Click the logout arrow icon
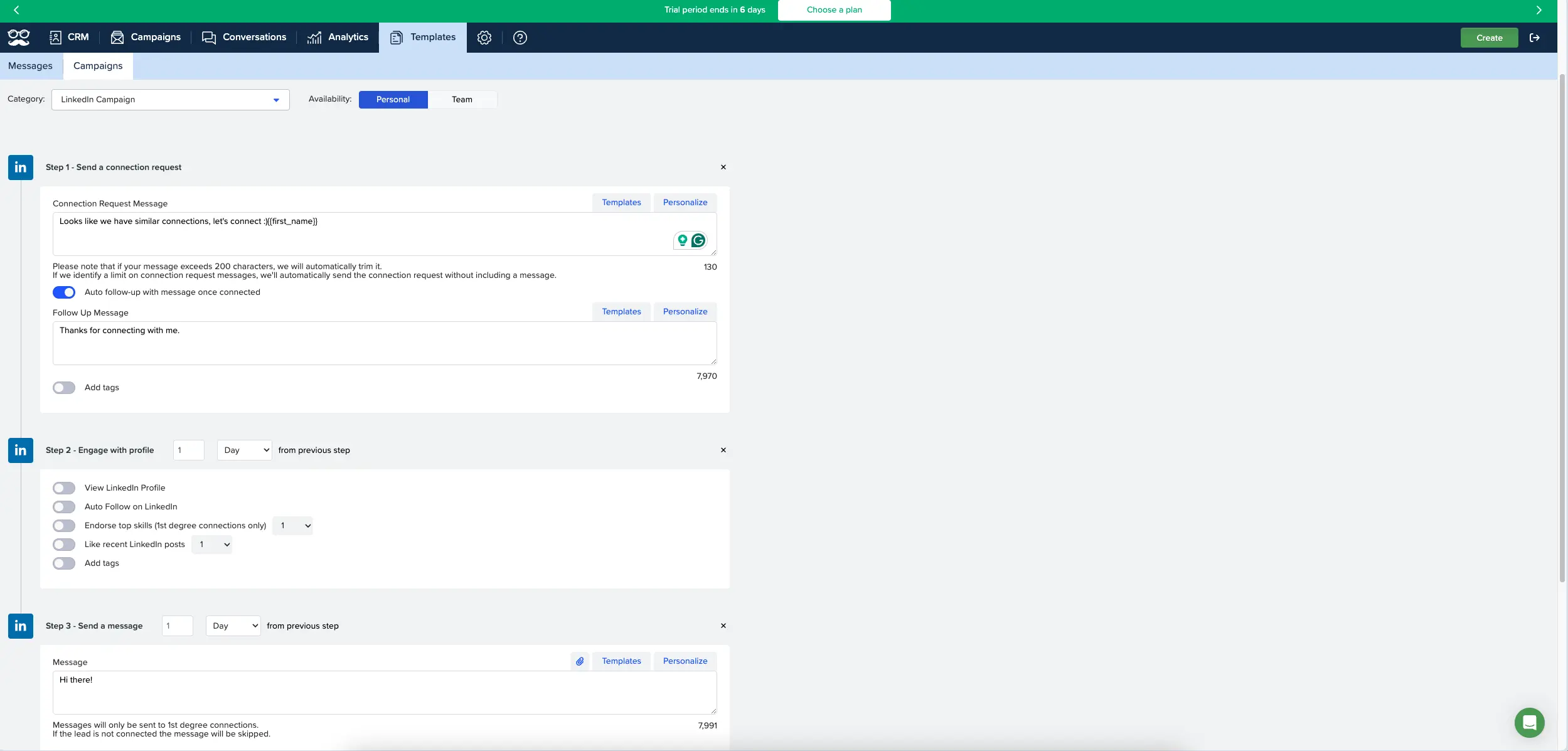Viewport: 1568px width, 751px height. (1534, 38)
